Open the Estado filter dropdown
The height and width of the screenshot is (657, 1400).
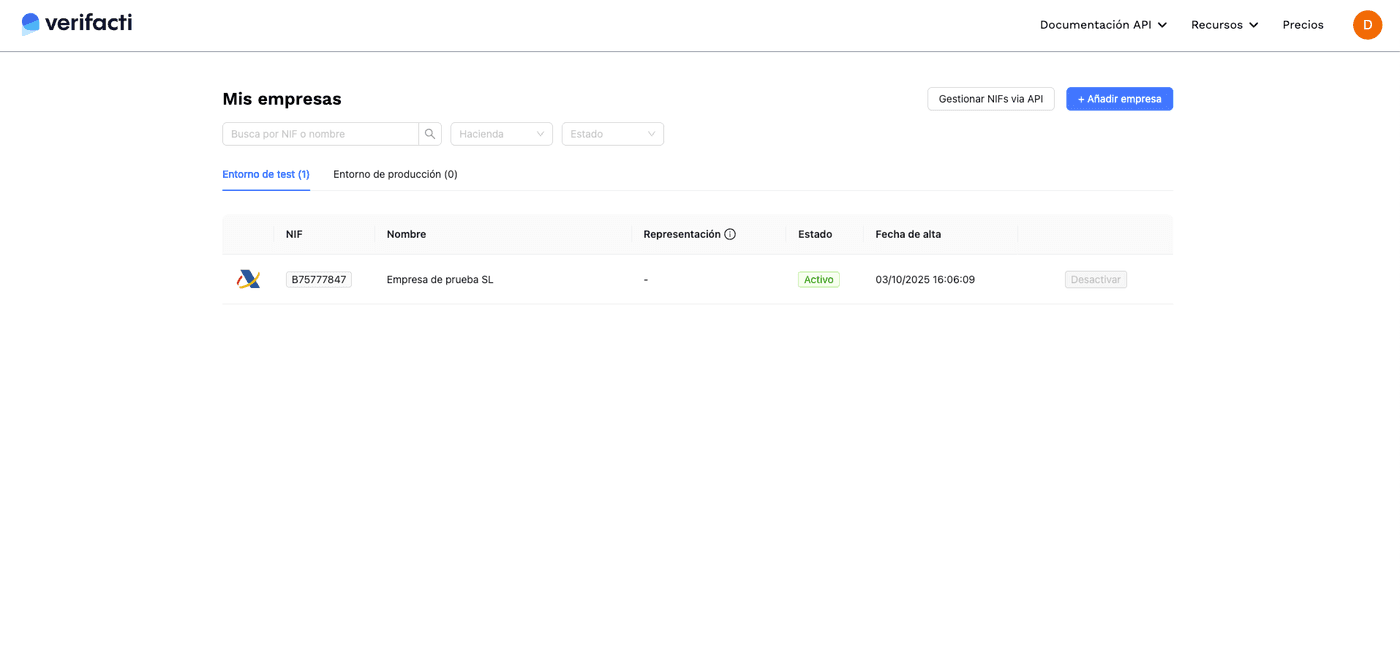click(612, 134)
